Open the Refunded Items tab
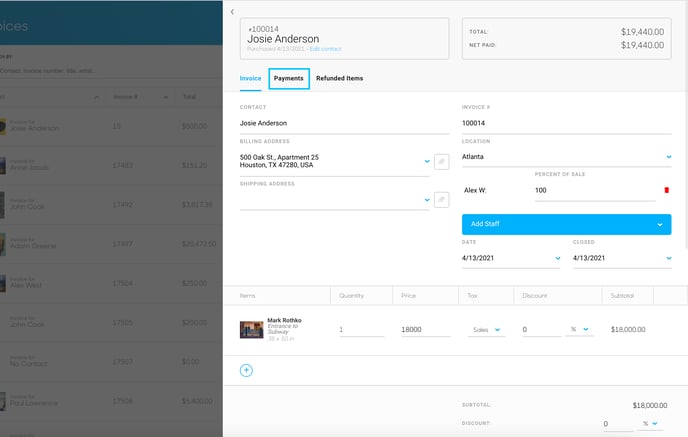Image resolution: width=688 pixels, height=437 pixels. (x=339, y=78)
